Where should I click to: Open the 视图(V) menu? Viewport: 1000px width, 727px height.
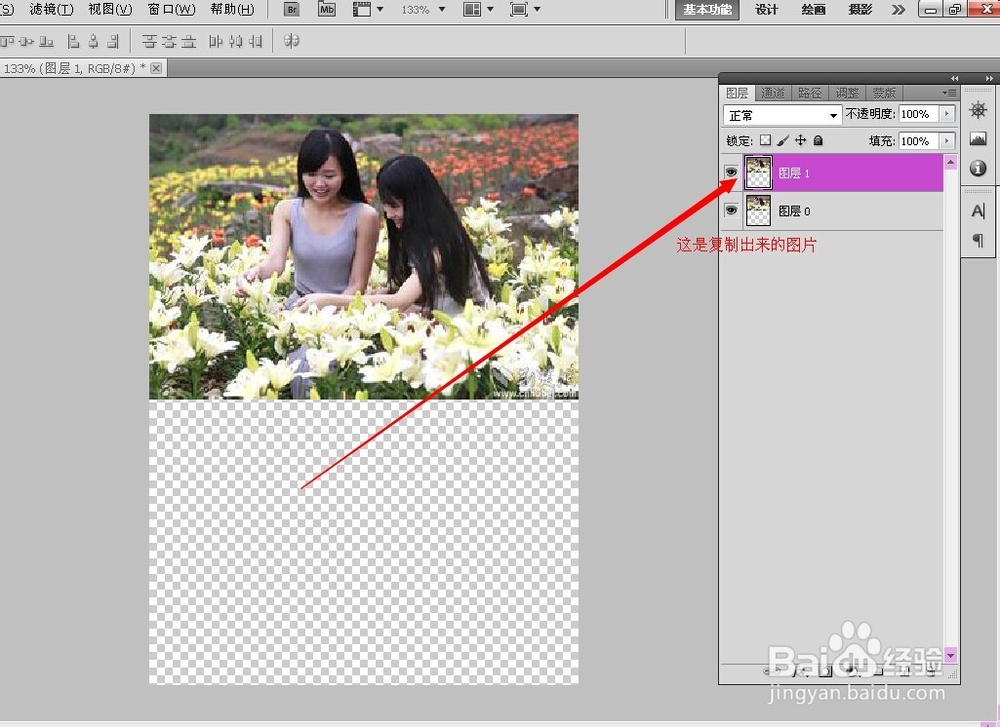(110, 10)
